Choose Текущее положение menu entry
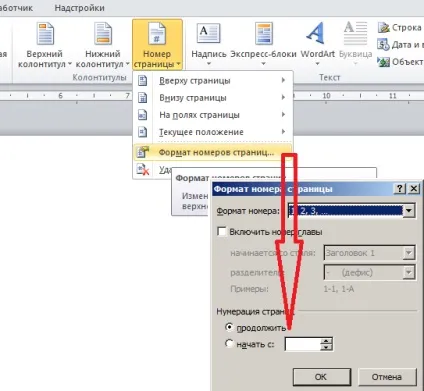424x391 pixels. [213, 132]
